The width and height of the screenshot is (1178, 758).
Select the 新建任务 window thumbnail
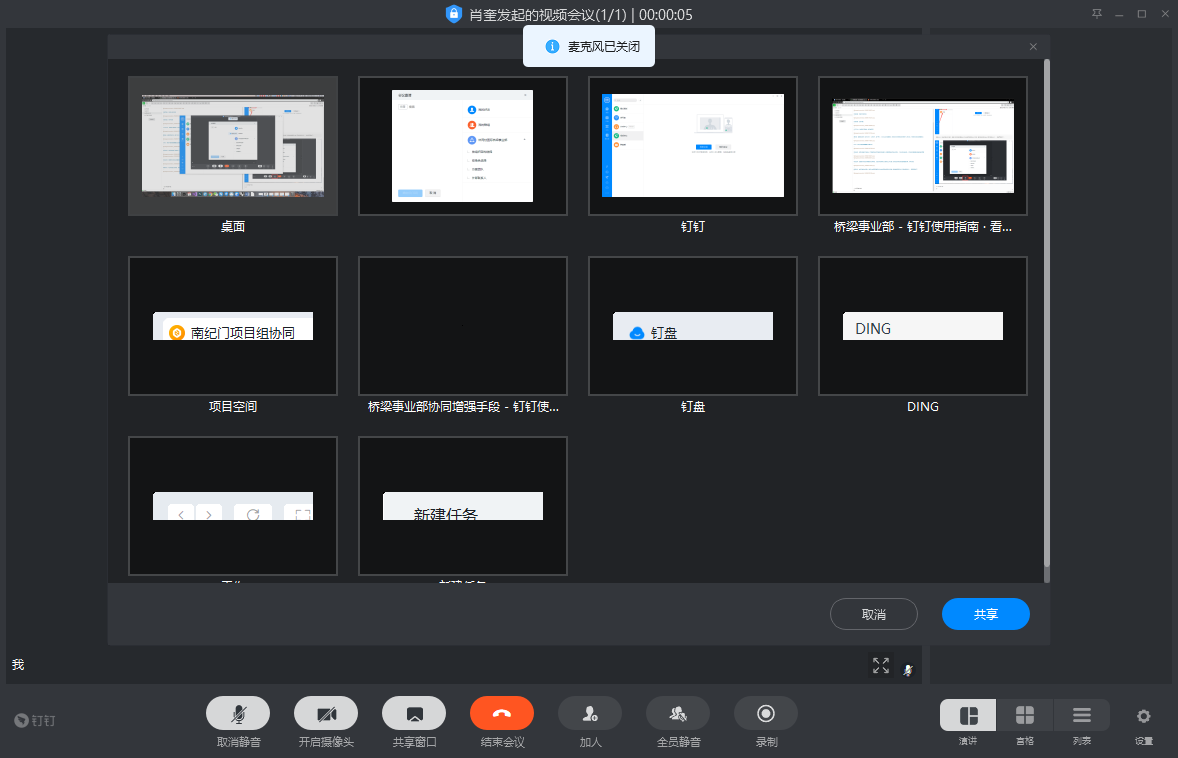pos(463,506)
